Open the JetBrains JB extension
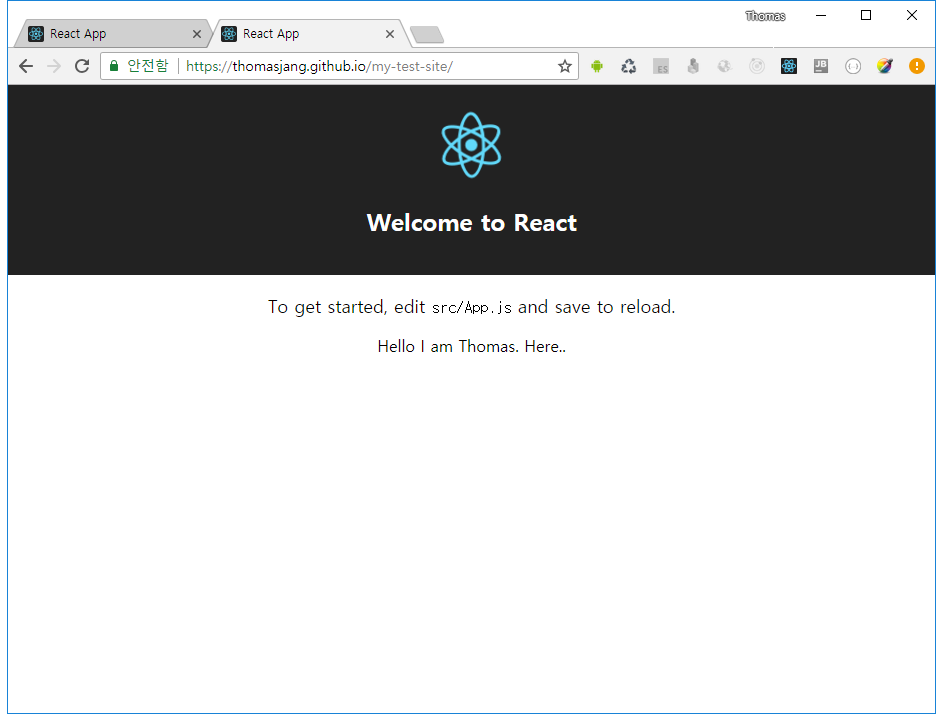The image size is (943, 721). (821, 66)
